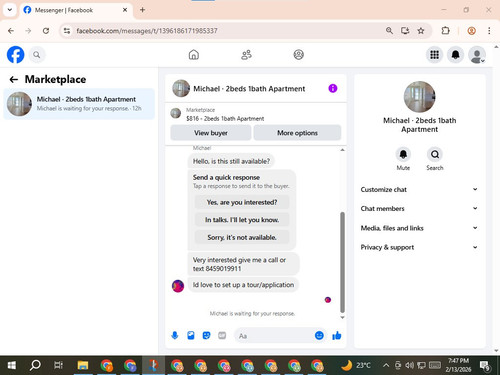Click the $816 2beds 1bath listing link

[x=225, y=118]
